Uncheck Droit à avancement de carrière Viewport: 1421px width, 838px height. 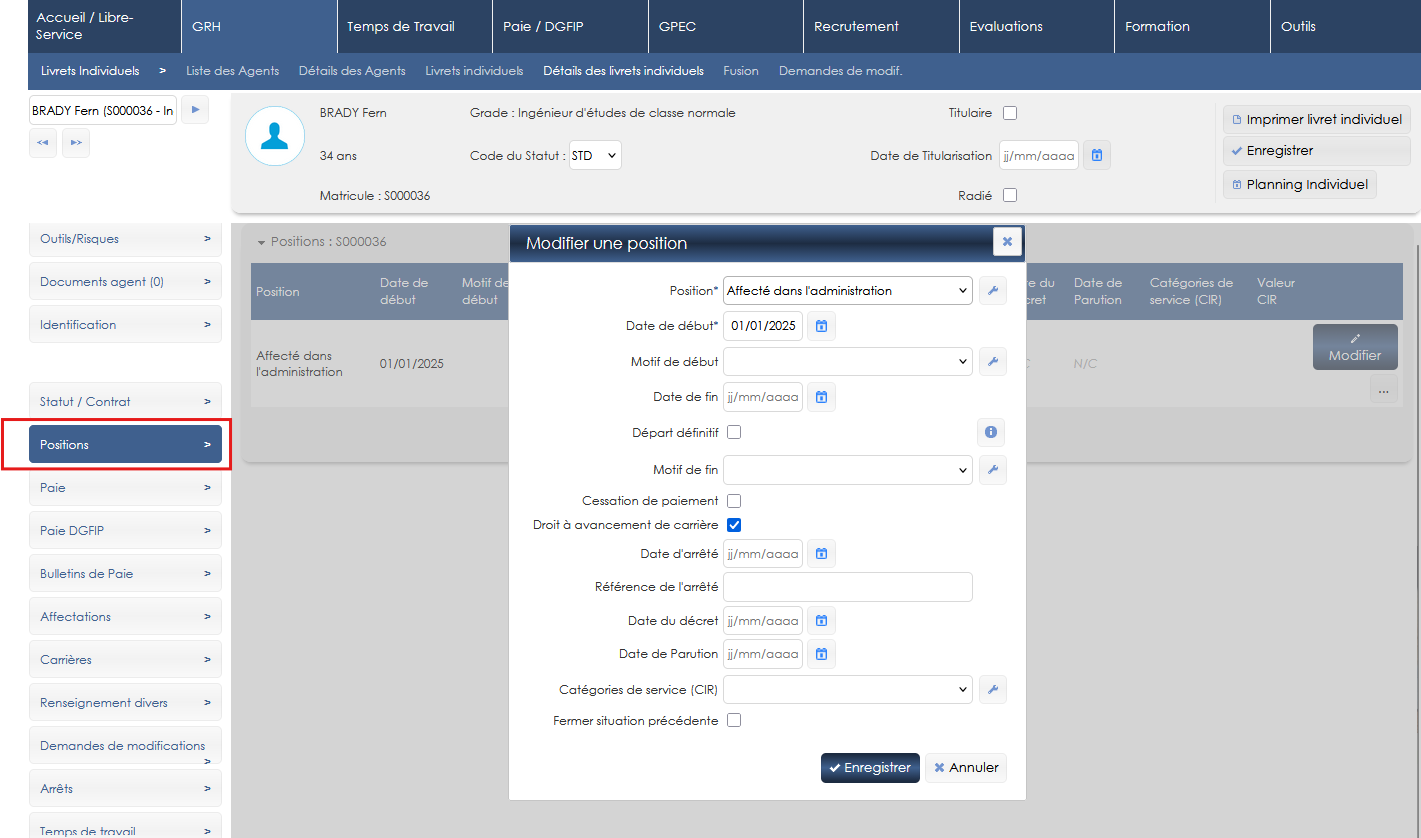[x=734, y=525]
